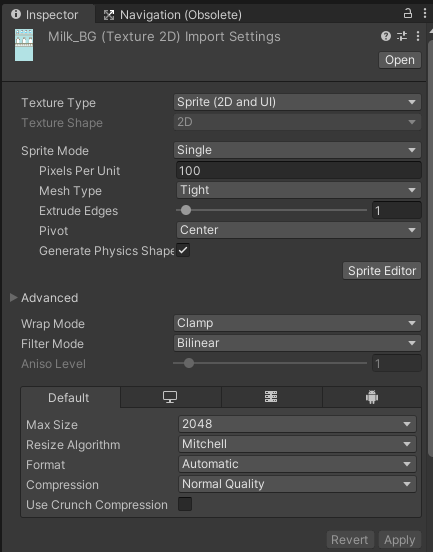Open the Inspector panel kebab menu
The height and width of the screenshot is (552, 433).
pos(425,13)
